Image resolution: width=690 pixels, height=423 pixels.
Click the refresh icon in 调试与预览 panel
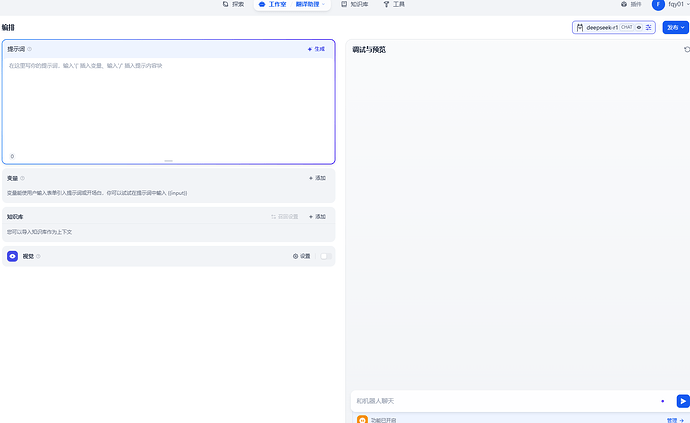click(686, 49)
